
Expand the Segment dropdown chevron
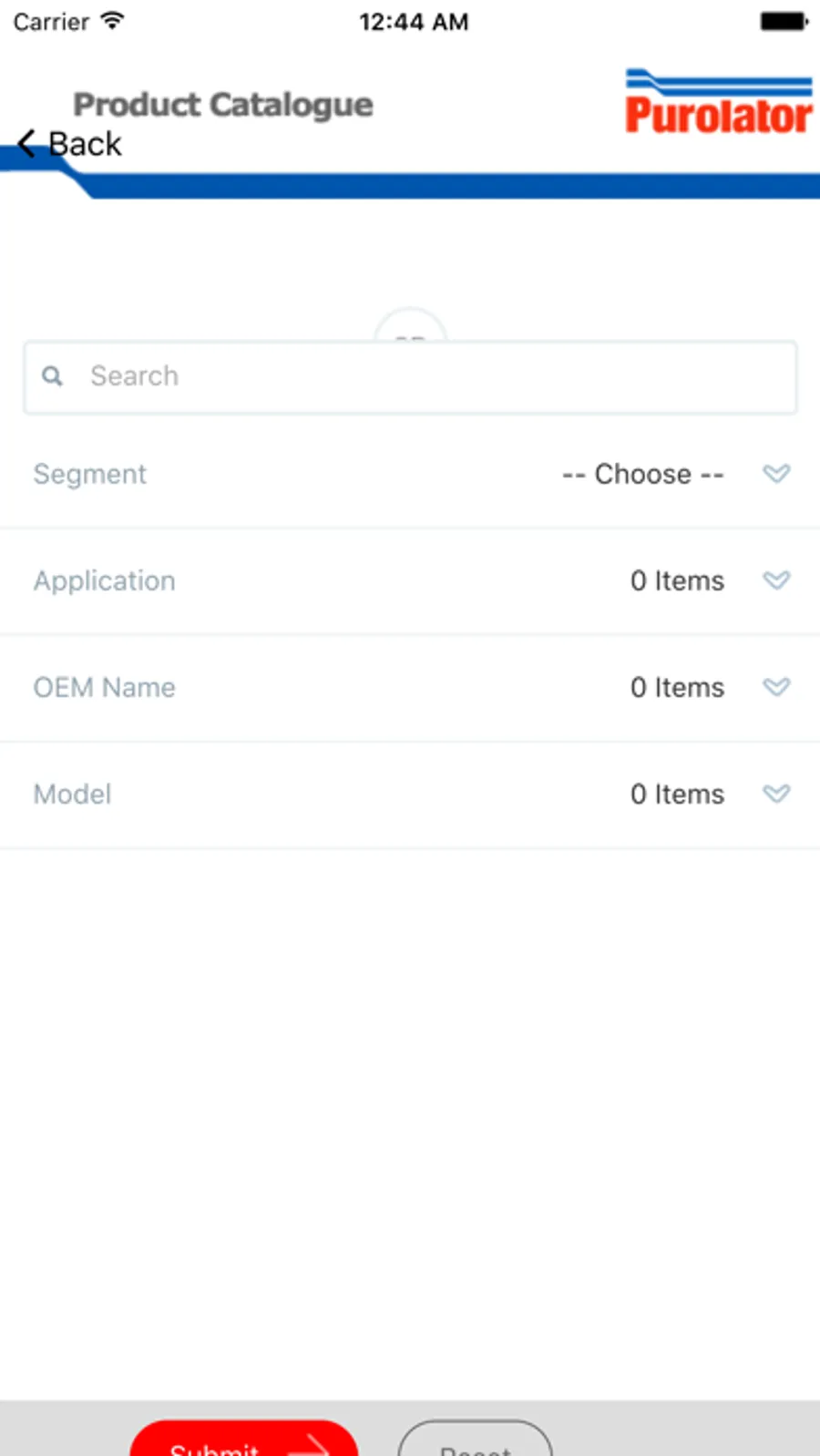coord(776,474)
